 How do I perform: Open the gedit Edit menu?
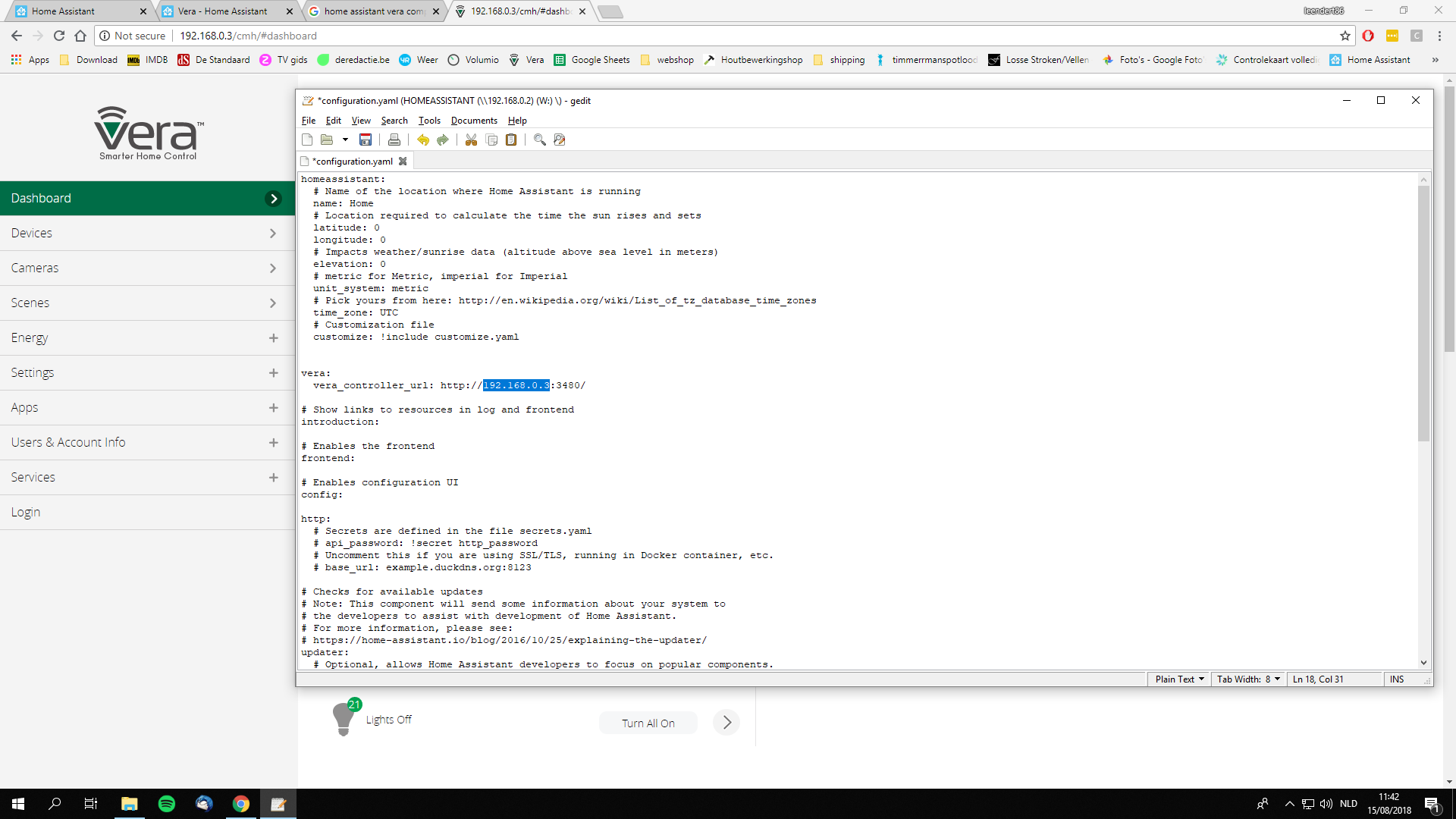334,121
